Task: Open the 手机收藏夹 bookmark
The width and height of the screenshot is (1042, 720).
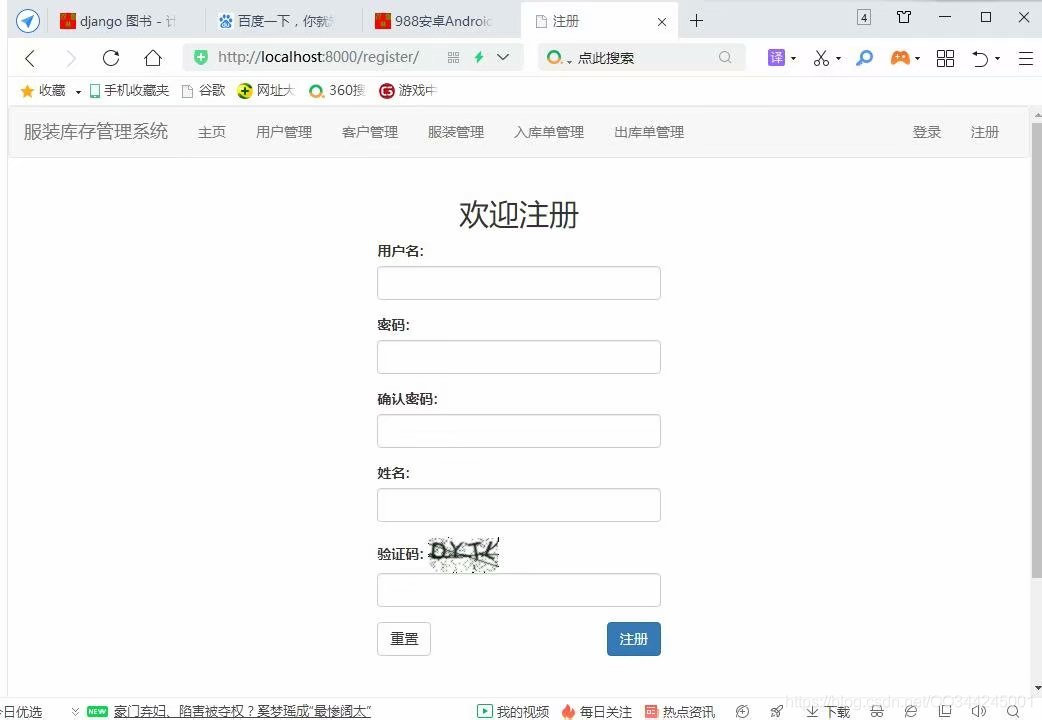Action: (129, 90)
